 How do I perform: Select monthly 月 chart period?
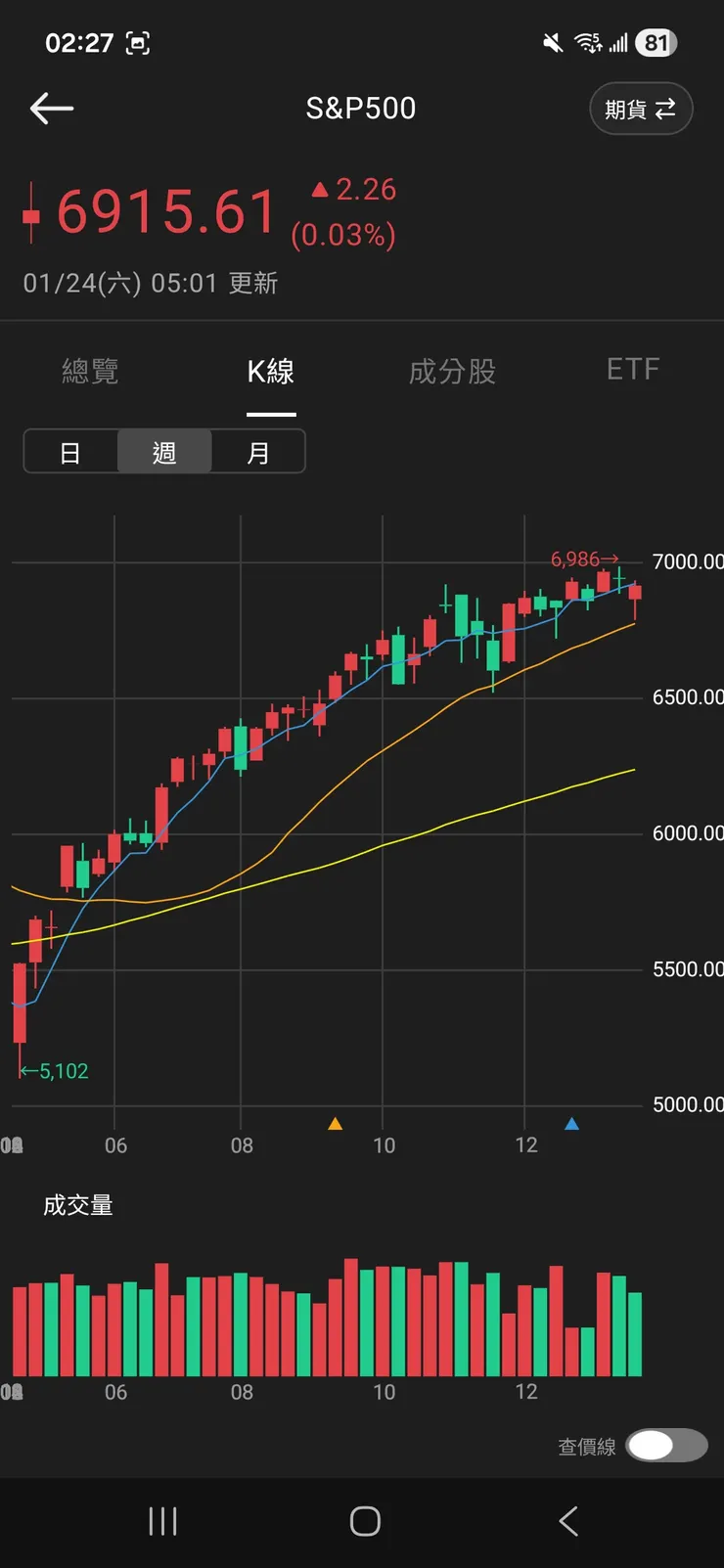click(258, 453)
